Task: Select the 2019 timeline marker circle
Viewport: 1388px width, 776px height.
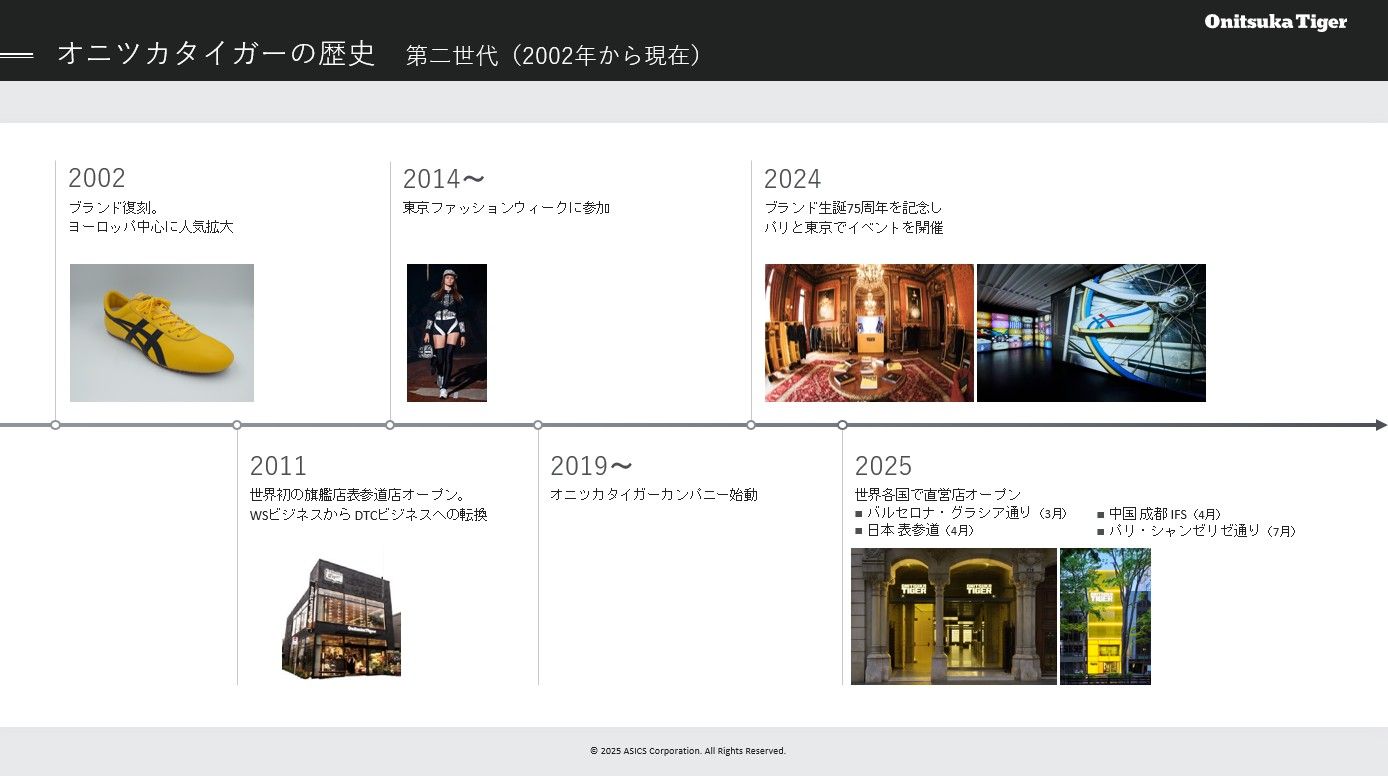Action: tap(538, 425)
